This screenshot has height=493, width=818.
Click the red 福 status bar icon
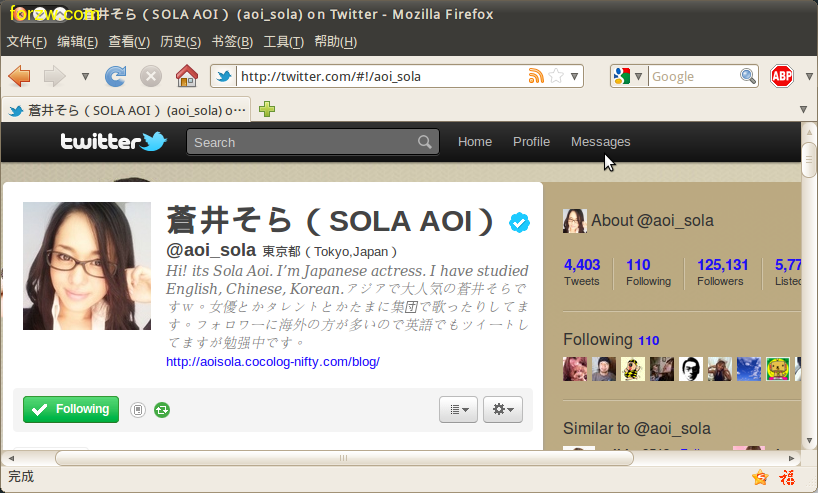787,477
